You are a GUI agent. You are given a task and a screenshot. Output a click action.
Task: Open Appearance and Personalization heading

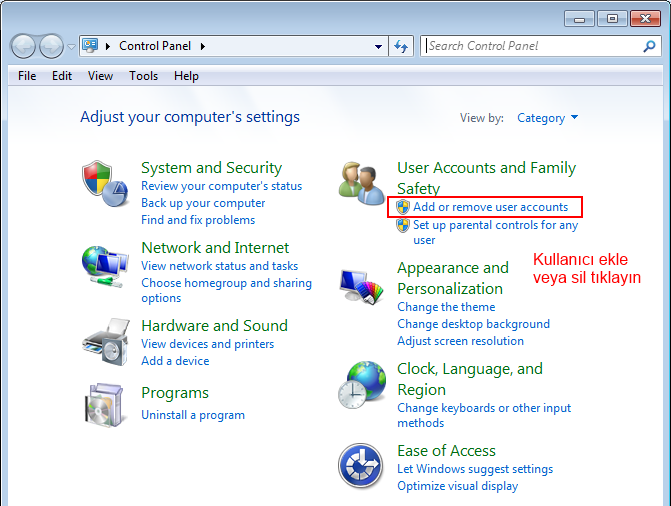[x=453, y=278]
